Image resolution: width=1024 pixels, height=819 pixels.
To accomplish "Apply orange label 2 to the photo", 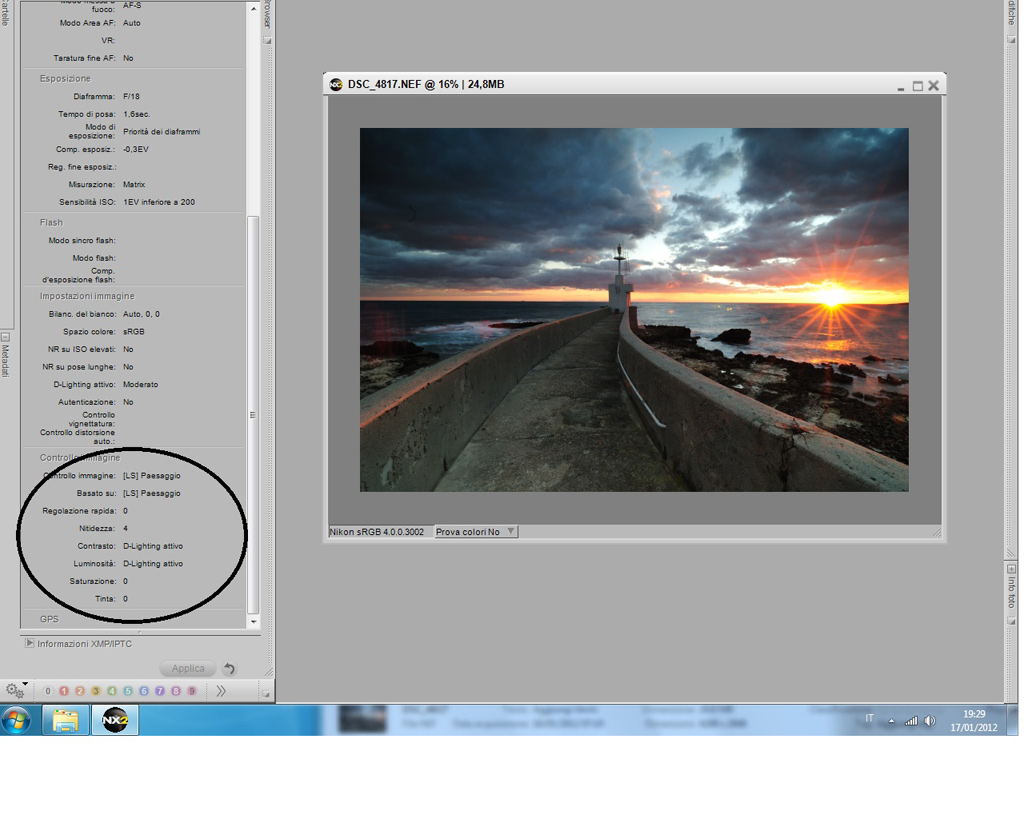I will [x=80, y=691].
